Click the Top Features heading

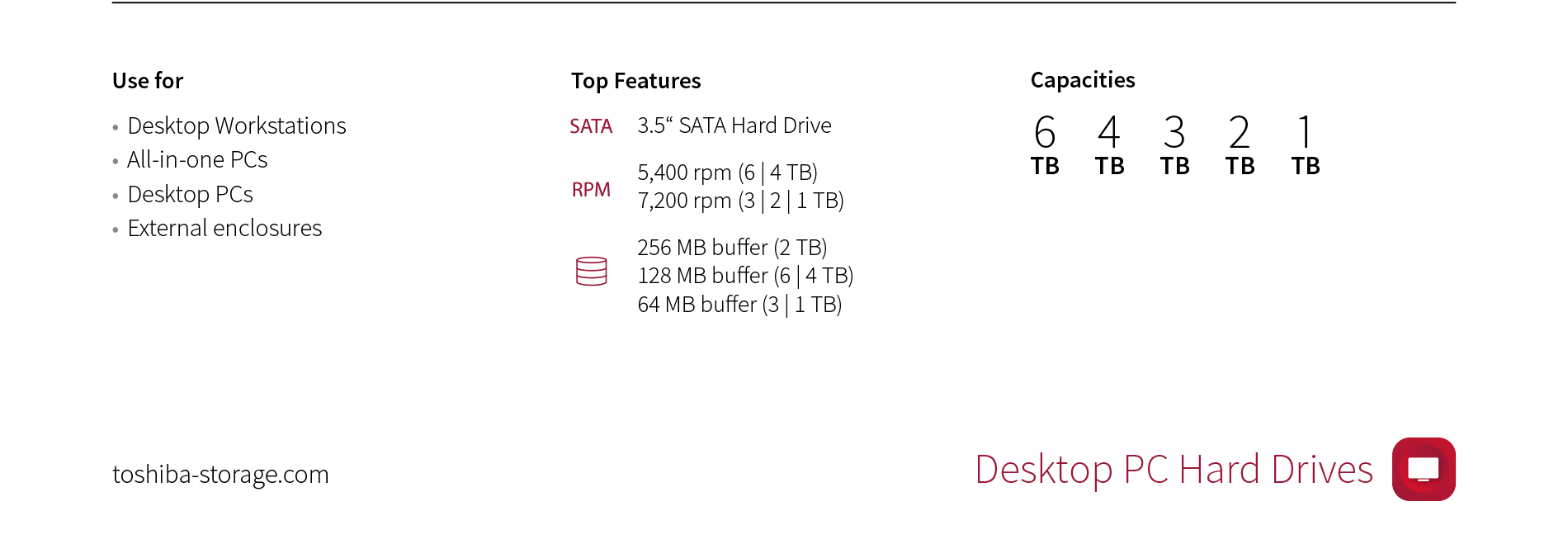pyautogui.click(x=635, y=81)
